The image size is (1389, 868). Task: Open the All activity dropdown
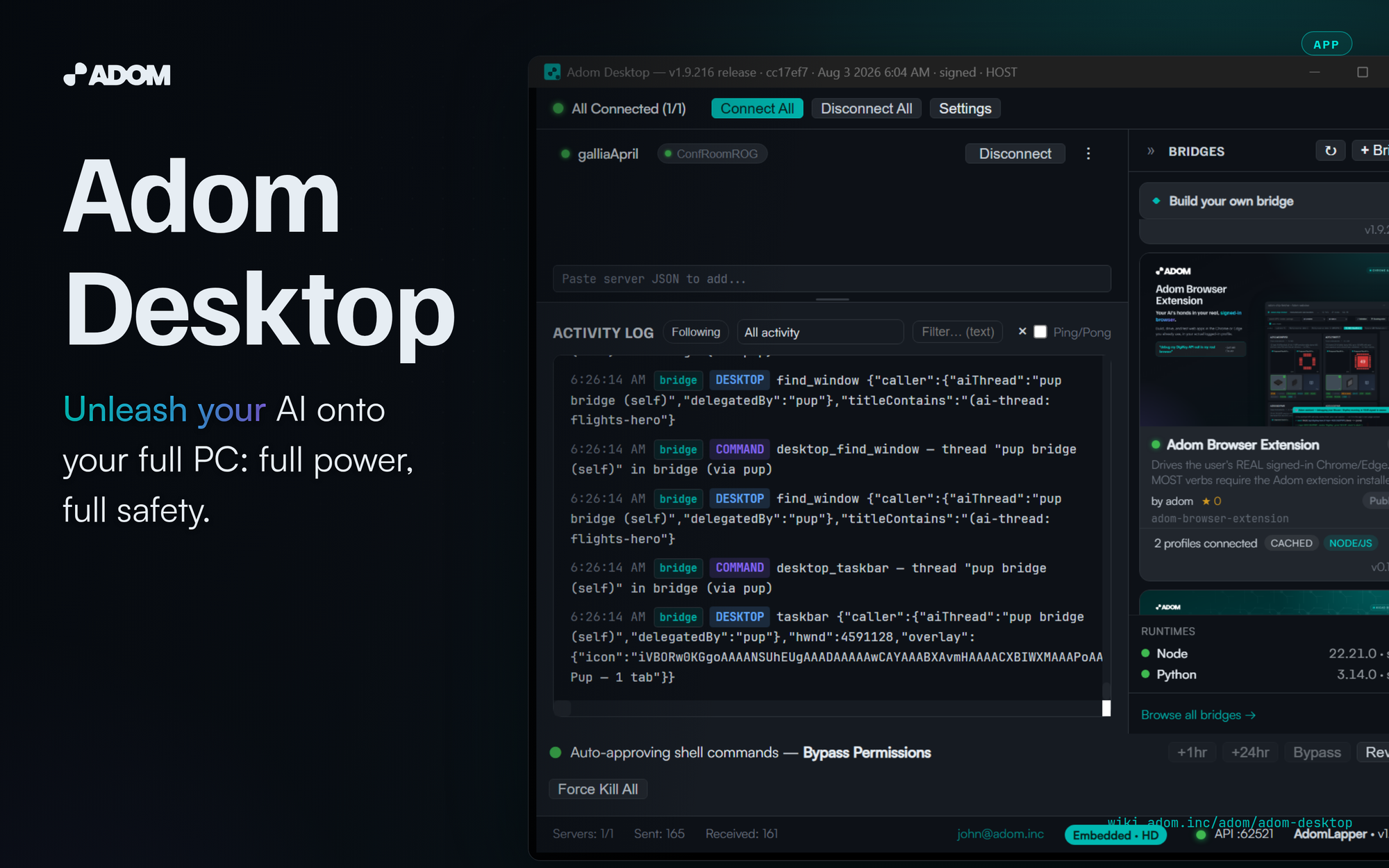[x=820, y=332]
